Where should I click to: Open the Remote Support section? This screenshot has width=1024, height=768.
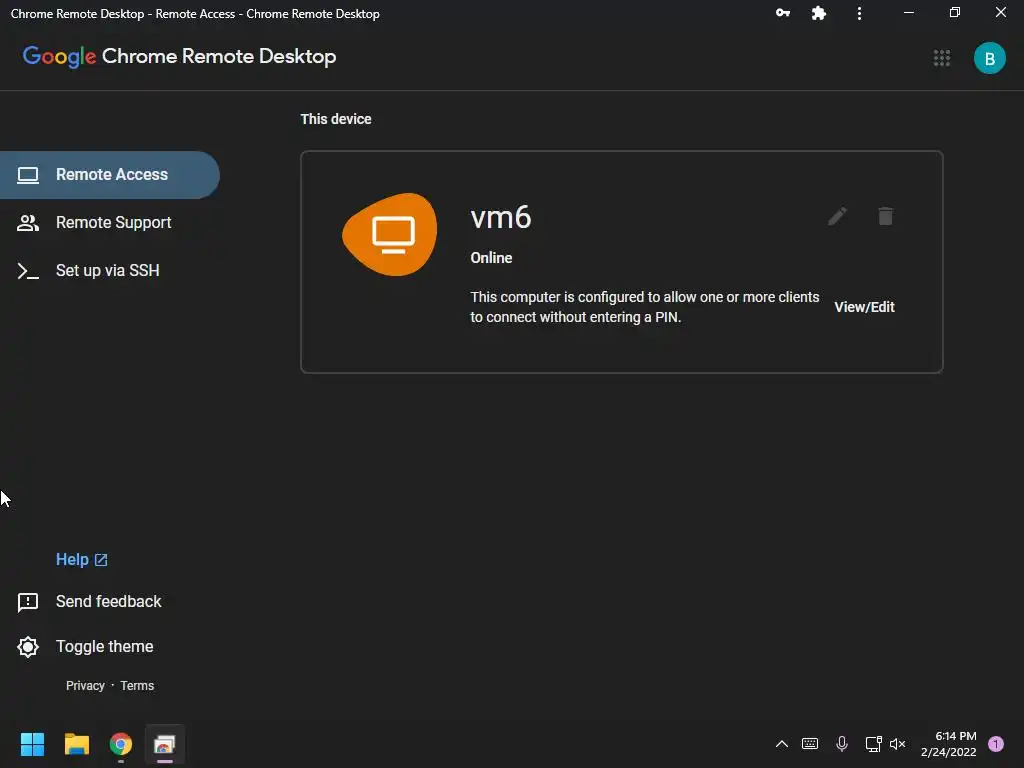point(110,223)
